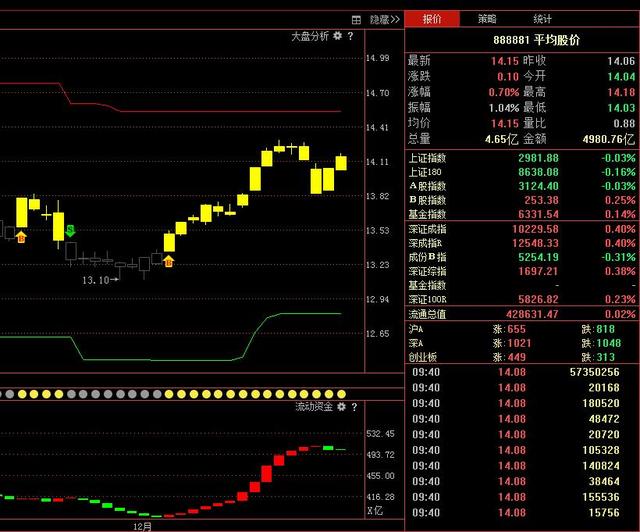Screen dimensions: 640x532
Task: Select the 上证180 index row
Action: pos(522,172)
